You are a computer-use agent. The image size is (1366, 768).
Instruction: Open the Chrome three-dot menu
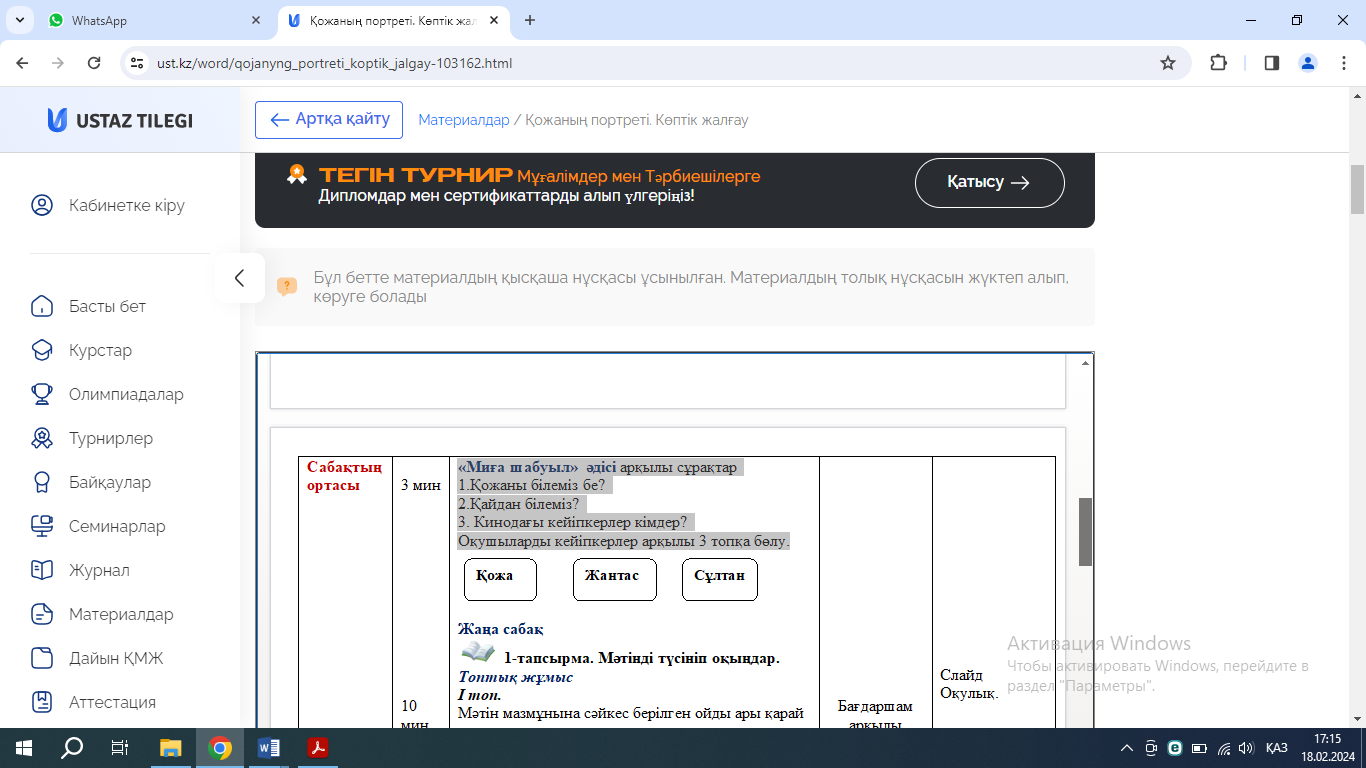1343,63
